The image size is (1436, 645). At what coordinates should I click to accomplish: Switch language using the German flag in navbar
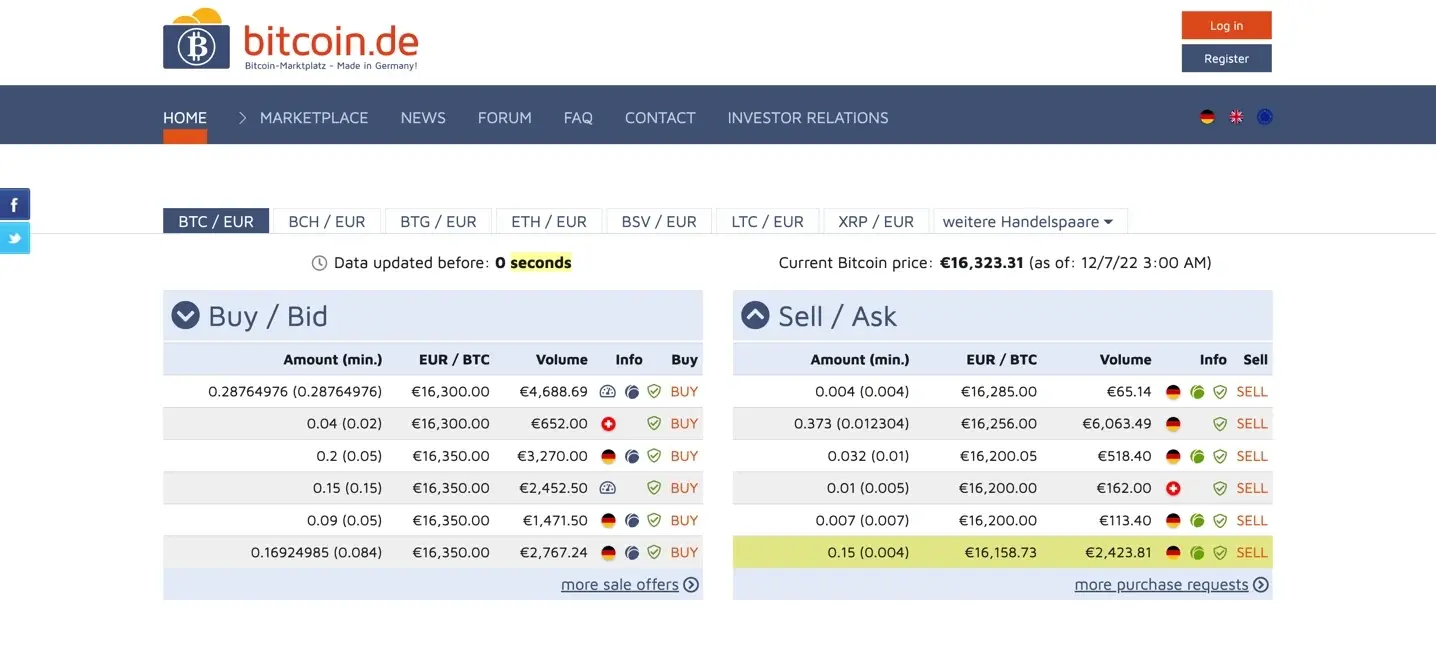point(1207,117)
